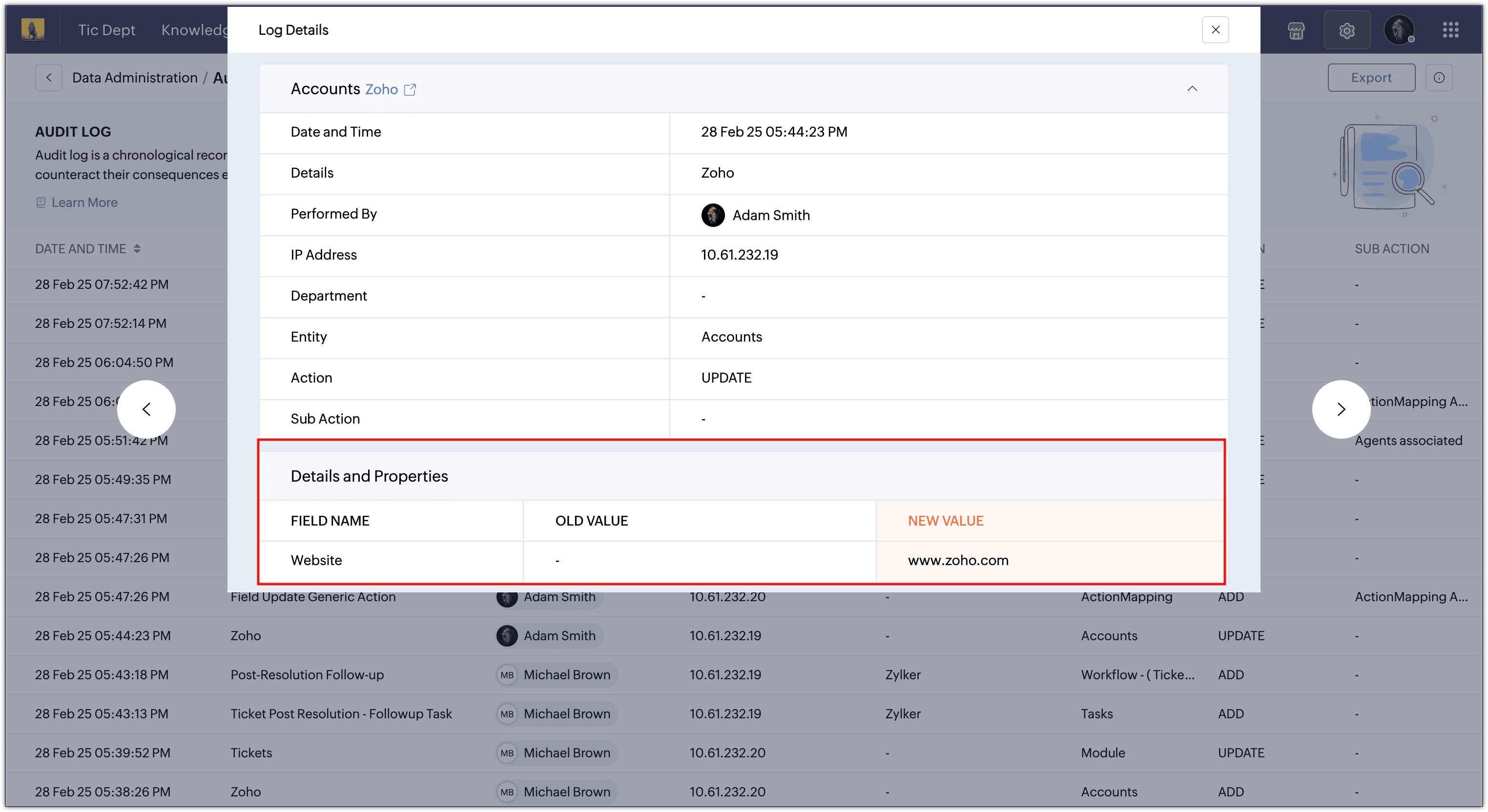Open Zoho account external link icon

click(x=410, y=89)
